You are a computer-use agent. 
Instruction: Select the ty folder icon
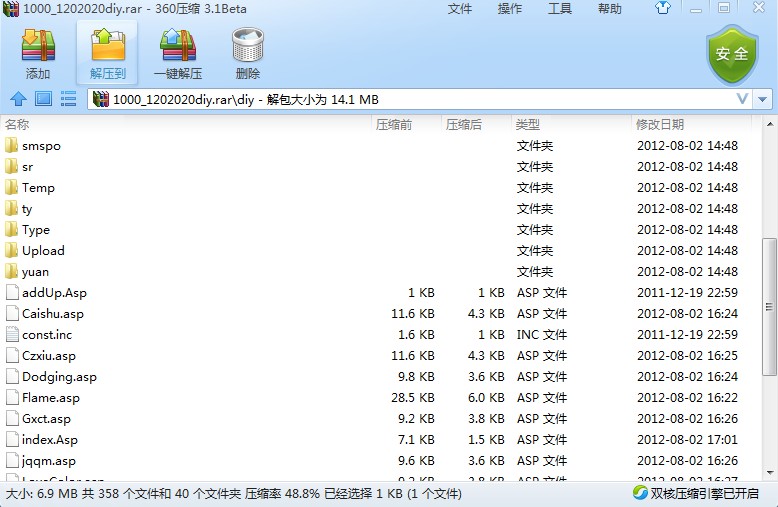click(x=12, y=209)
